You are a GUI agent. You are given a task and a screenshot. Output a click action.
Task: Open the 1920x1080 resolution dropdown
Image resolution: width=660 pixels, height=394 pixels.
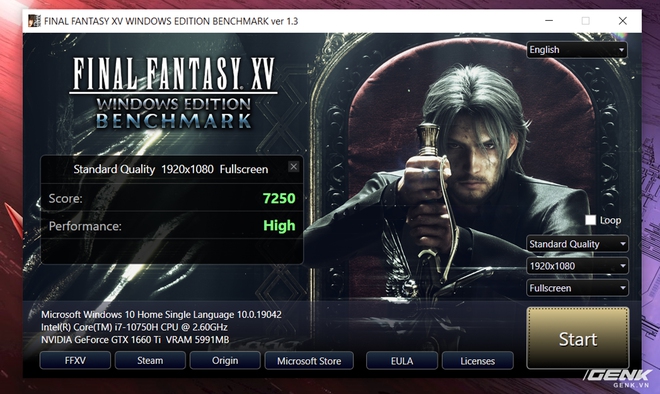coord(577,266)
